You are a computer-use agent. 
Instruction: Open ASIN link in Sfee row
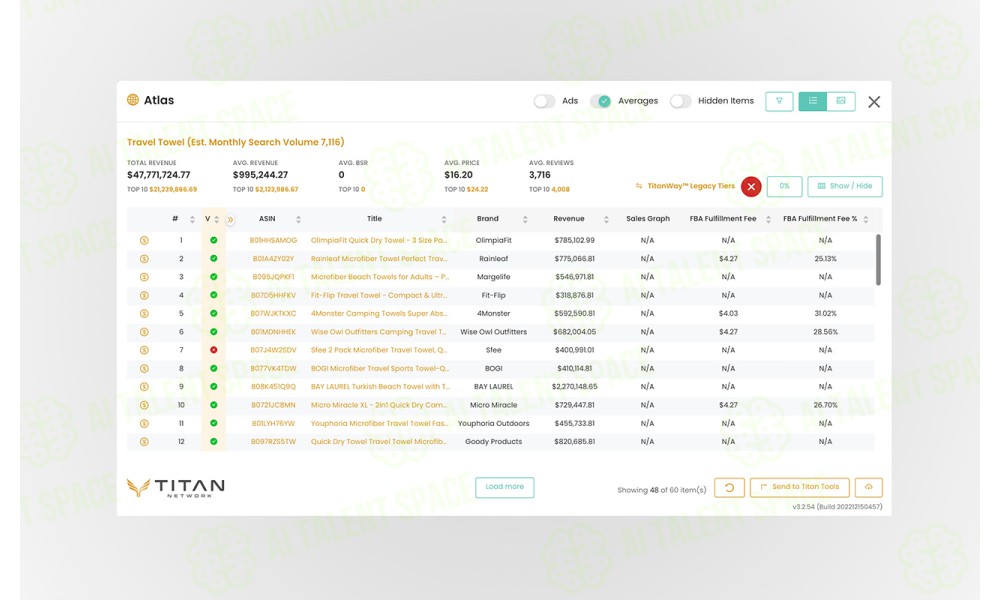(273, 350)
